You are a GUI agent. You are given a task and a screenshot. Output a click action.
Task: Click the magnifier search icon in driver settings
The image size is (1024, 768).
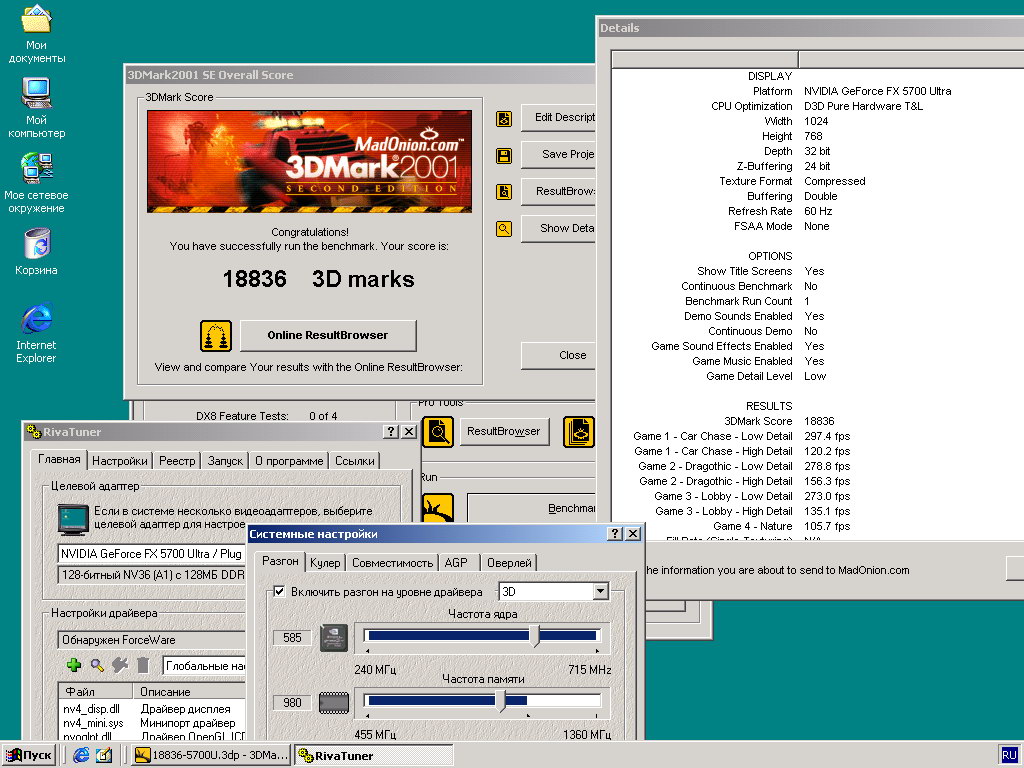(x=97, y=665)
